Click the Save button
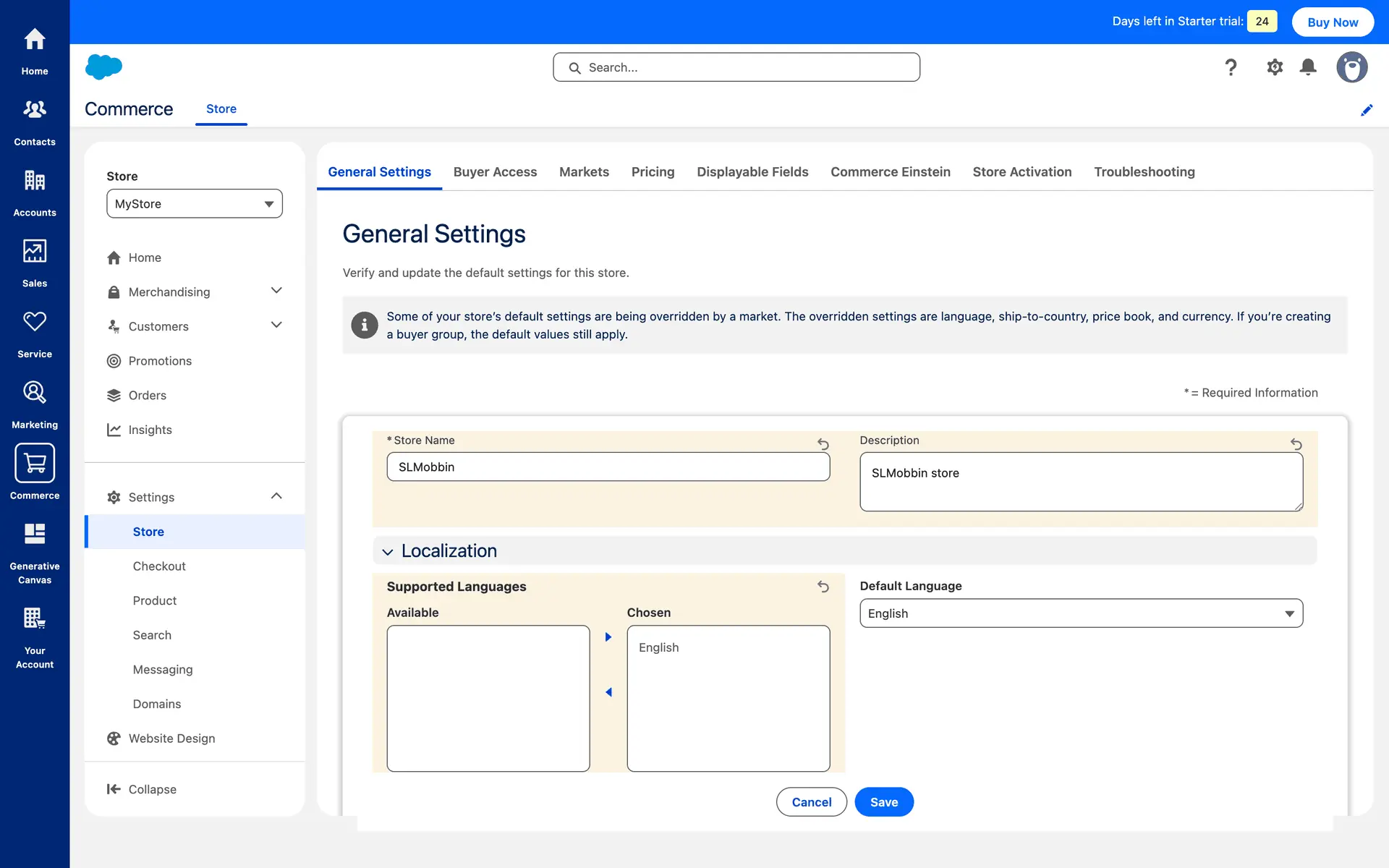 (x=883, y=802)
